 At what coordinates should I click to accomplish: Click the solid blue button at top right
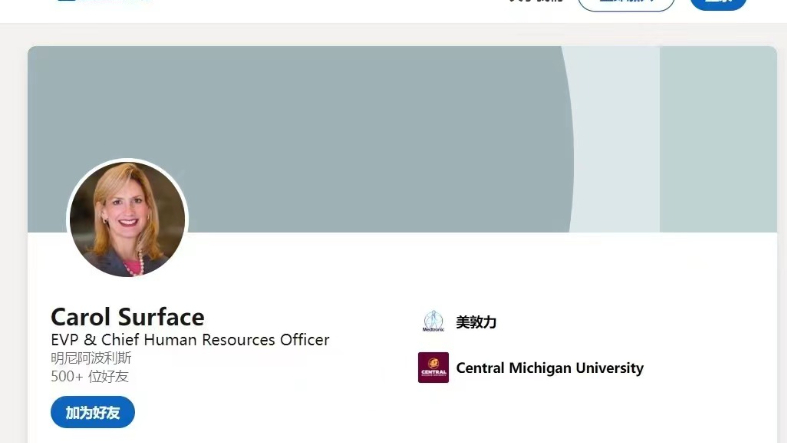pos(718,3)
